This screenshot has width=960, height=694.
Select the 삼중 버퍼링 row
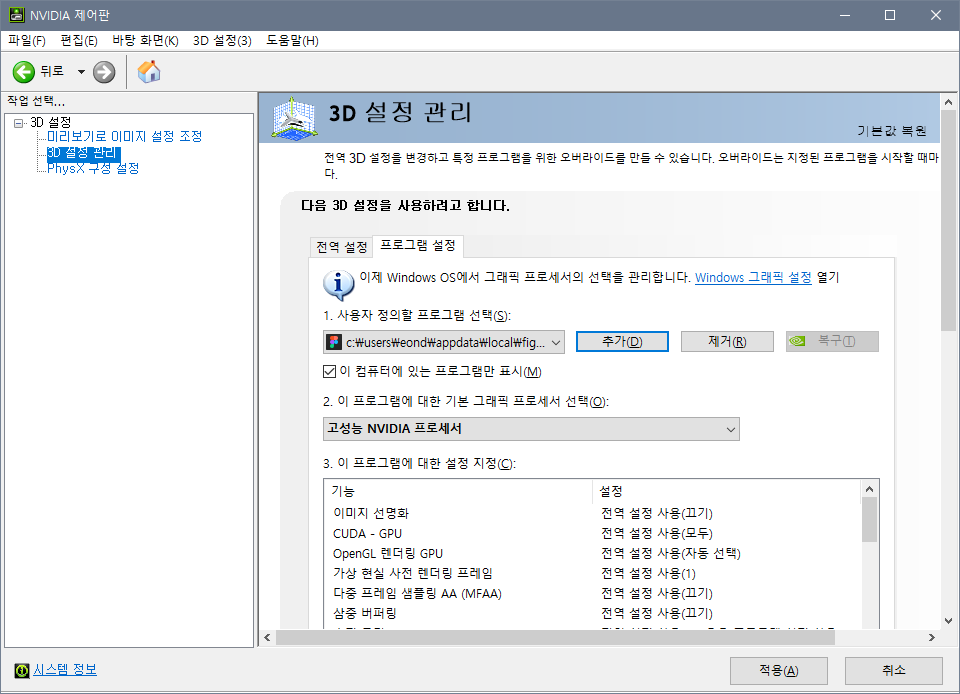pyautogui.click(x=592, y=613)
